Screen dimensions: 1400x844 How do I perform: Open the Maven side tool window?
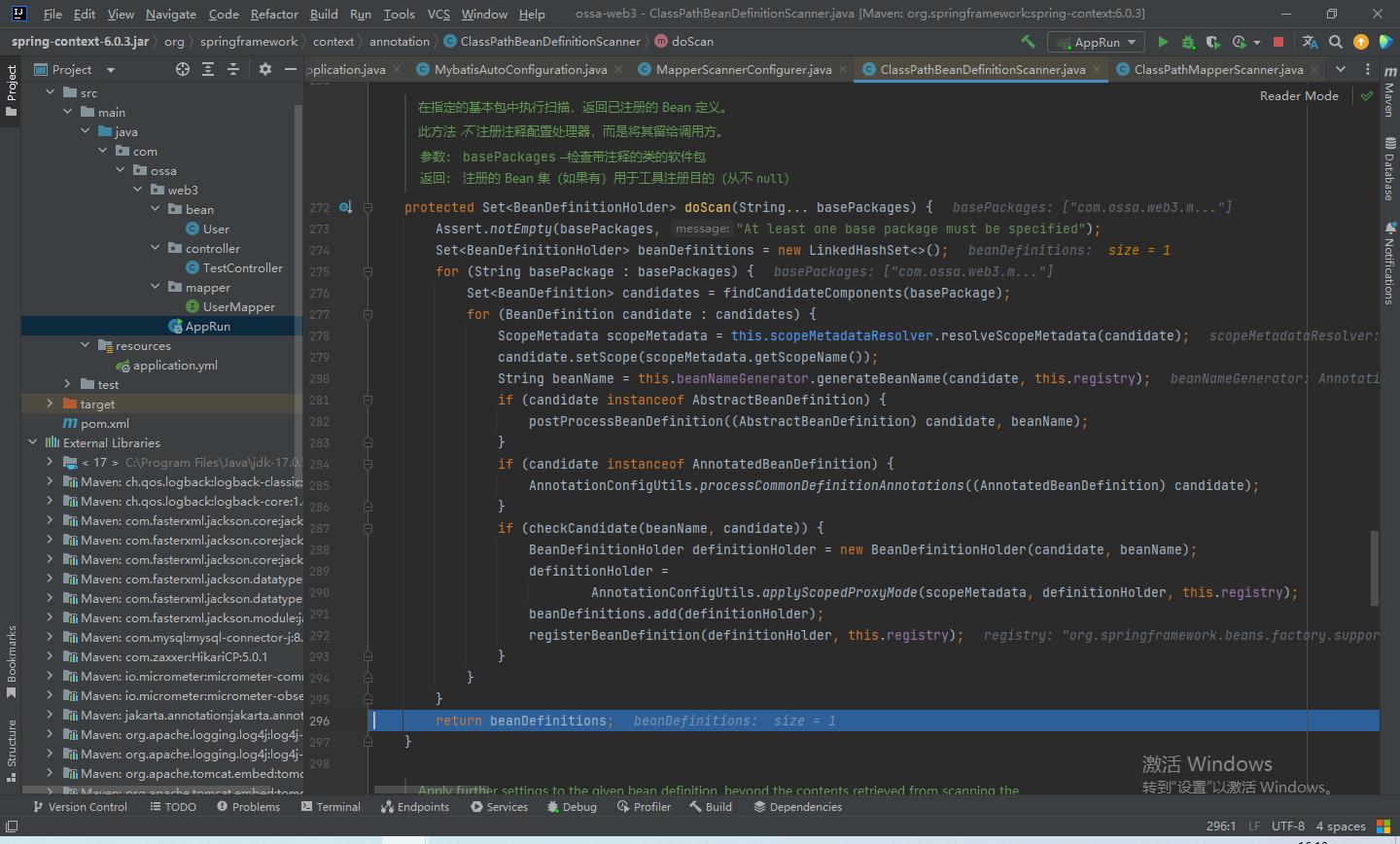coord(1389,92)
